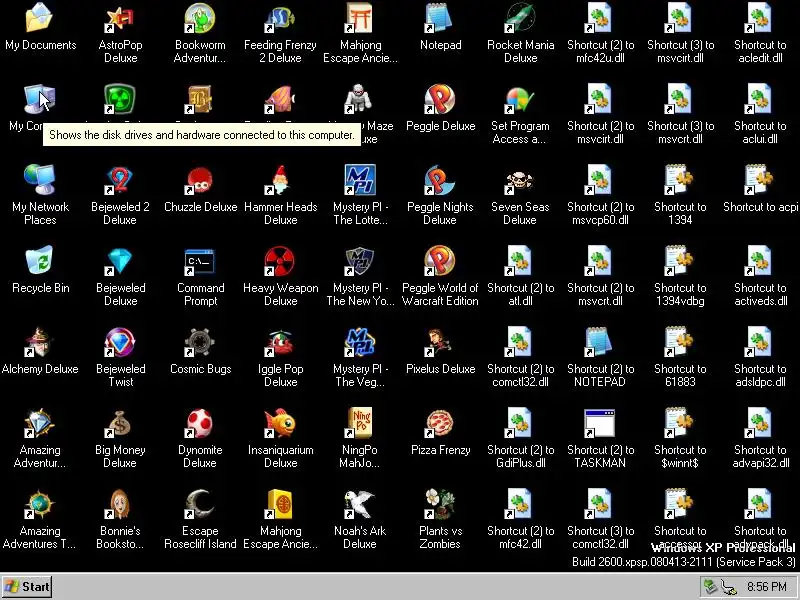Select Peggle World of Warcraft Edition icon
The image size is (800, 600).
click(x=440, y=261)
